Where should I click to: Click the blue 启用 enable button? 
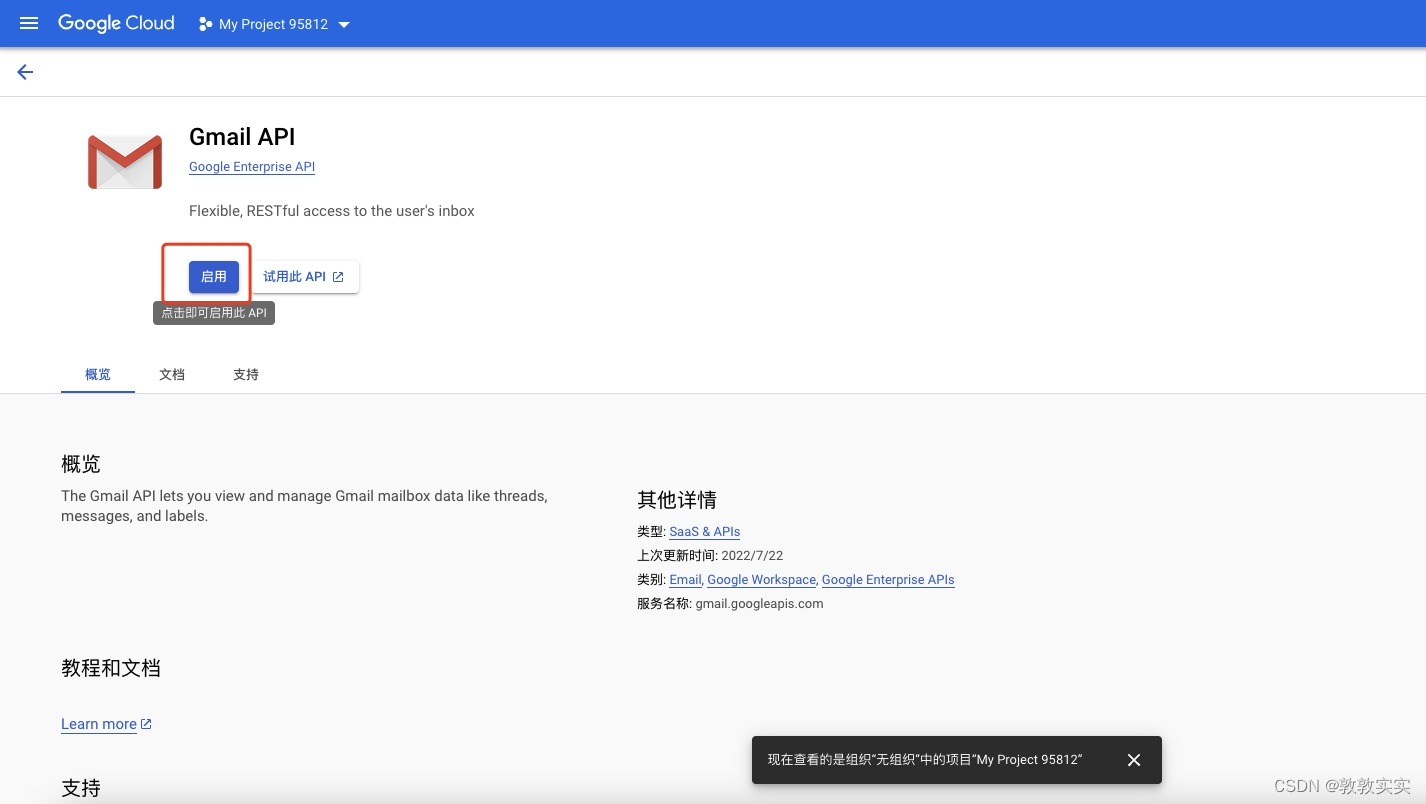(x=214, y=277)
